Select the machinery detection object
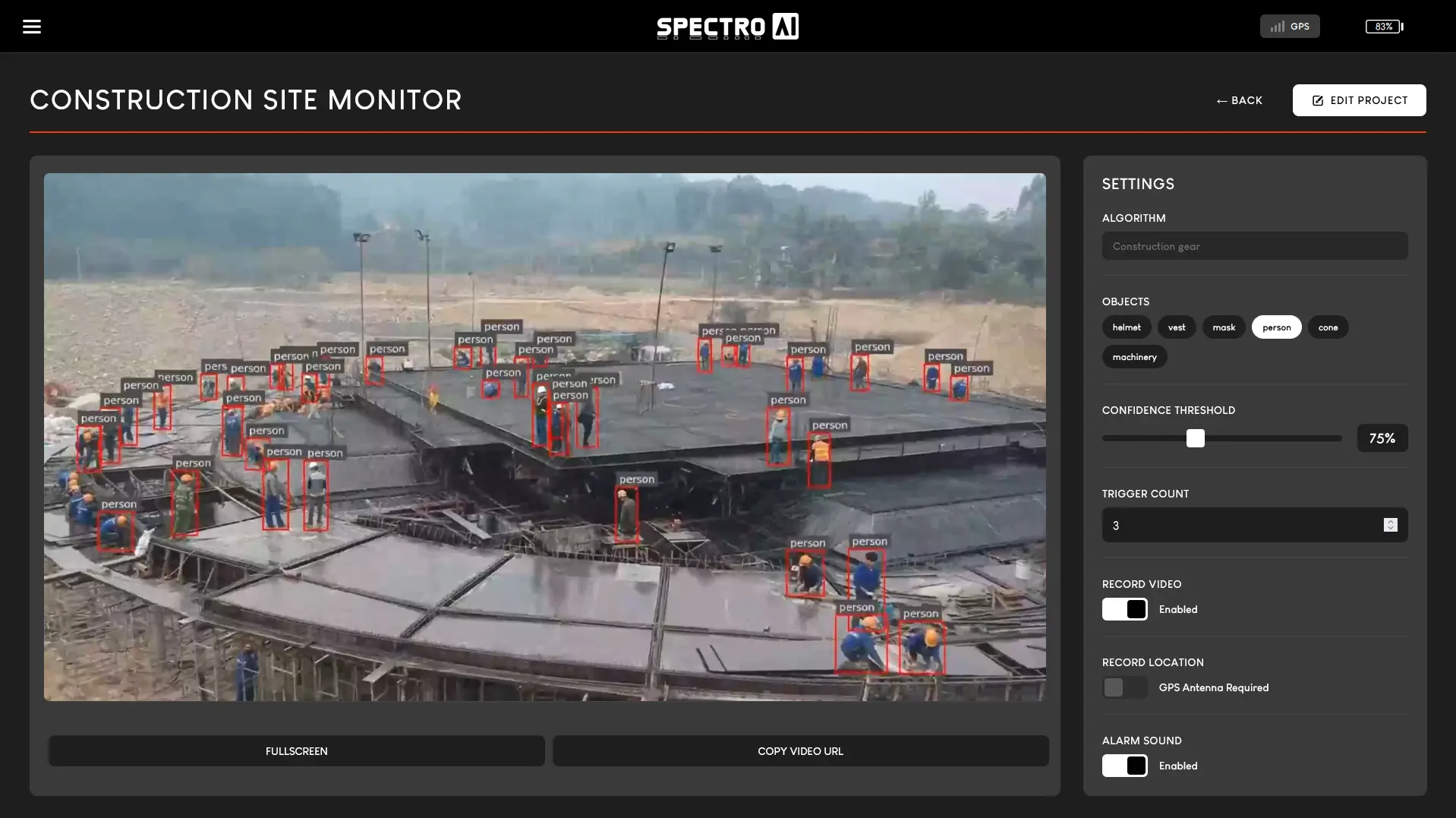The width and height of the screenshot is (1456, 818). pos(1133,356)
